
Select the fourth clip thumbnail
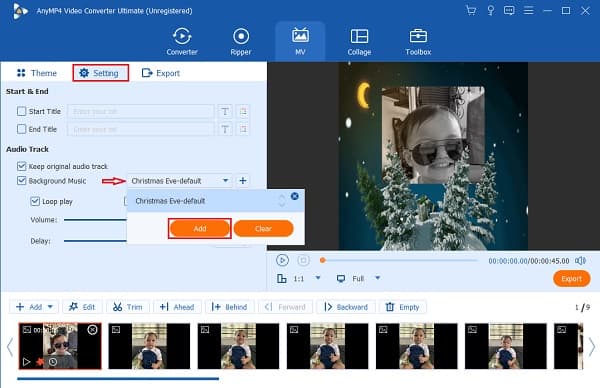pyautogui.click(x=328, y=346)
